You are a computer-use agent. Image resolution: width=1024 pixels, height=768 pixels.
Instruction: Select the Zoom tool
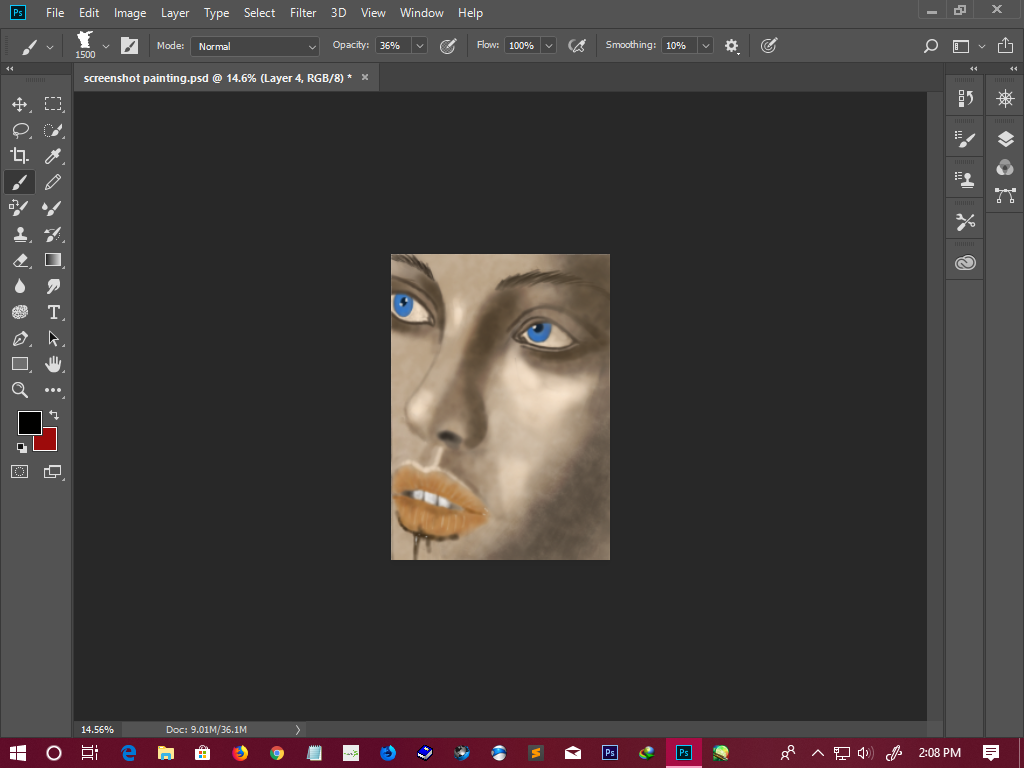point(20,390)
